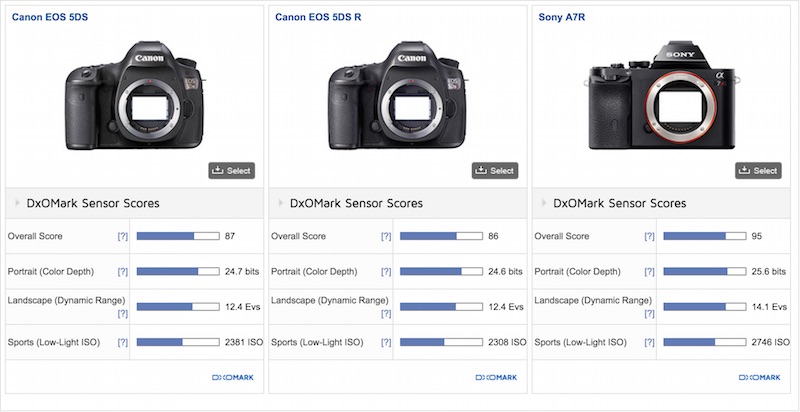
Task: Open Overall Score help [?] for Sony A7R
Action: pos(649,236)
